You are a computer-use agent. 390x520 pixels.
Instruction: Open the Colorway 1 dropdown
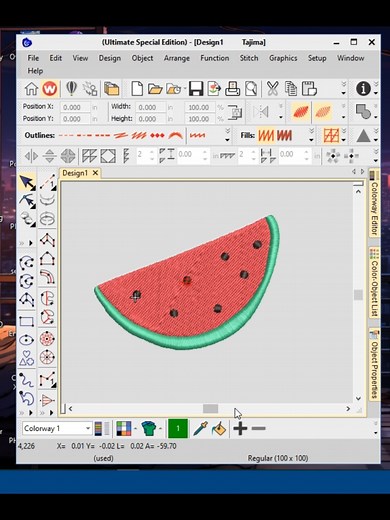88,428
